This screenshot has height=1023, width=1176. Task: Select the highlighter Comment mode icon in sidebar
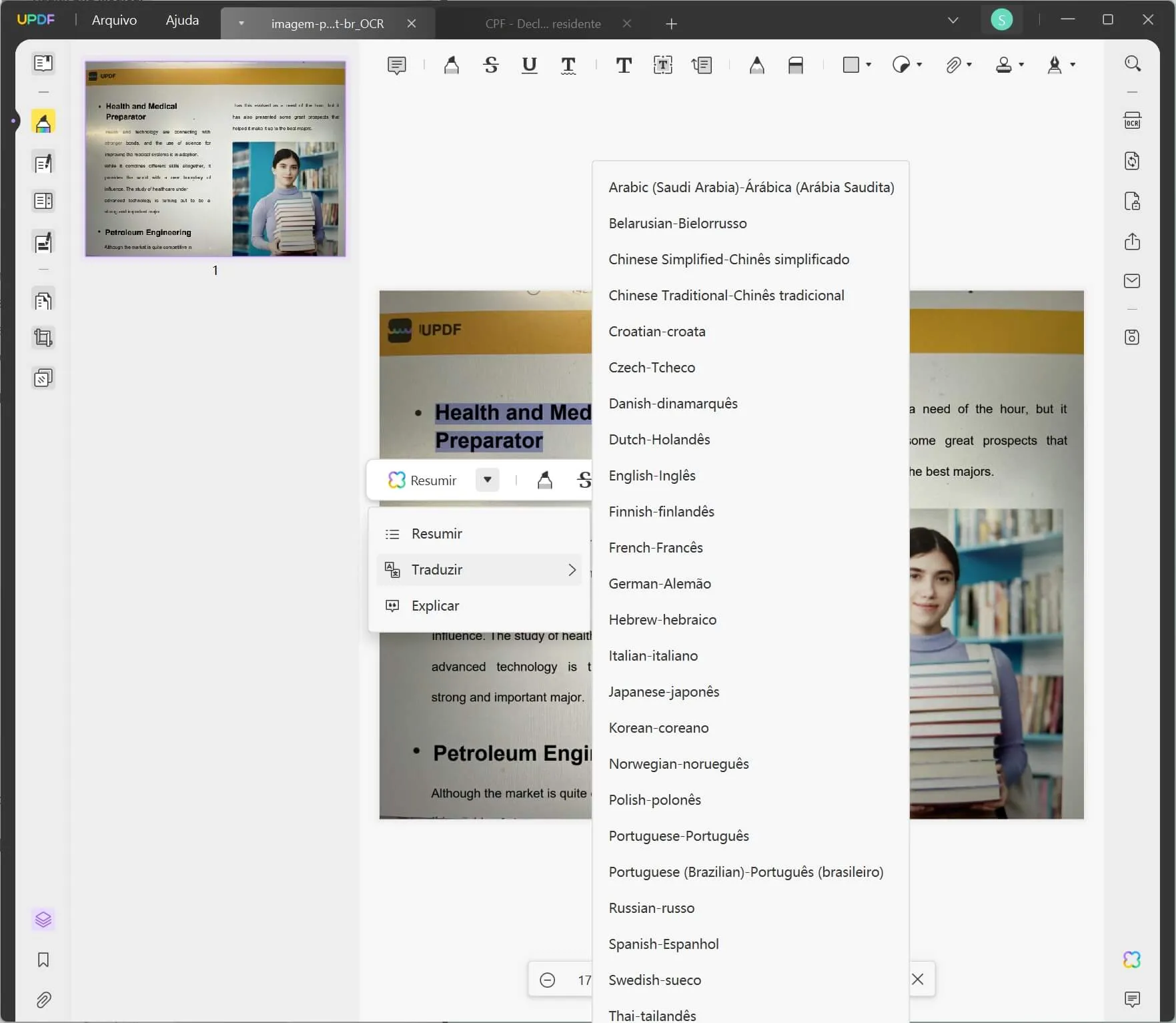[43, 123]
